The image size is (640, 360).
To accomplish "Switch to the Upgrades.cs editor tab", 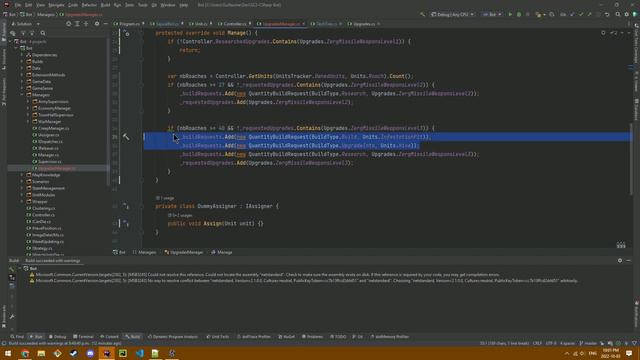I will 364,24.
